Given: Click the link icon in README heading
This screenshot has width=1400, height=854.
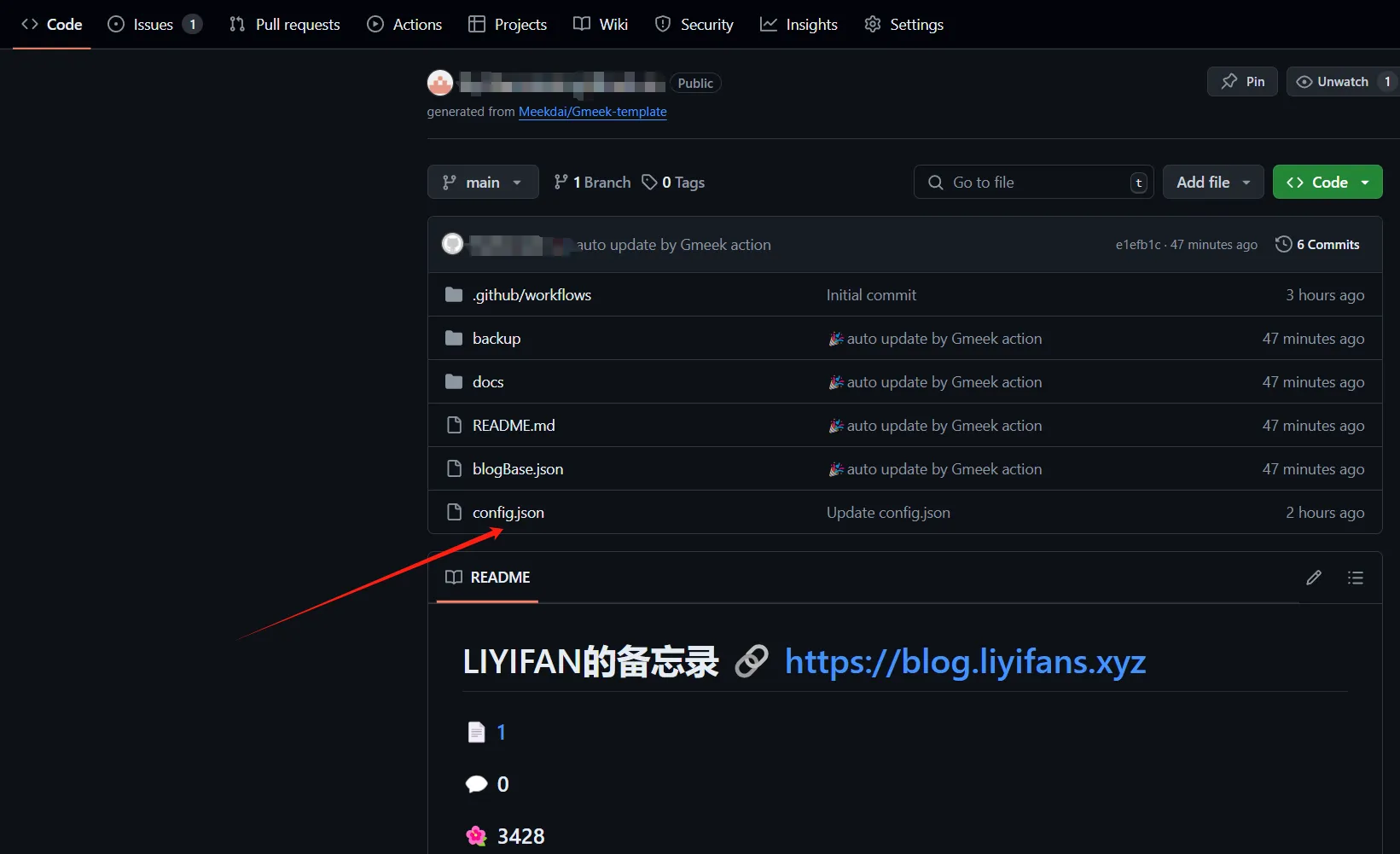Looking at the screenshot, I should tap(751, 661).
